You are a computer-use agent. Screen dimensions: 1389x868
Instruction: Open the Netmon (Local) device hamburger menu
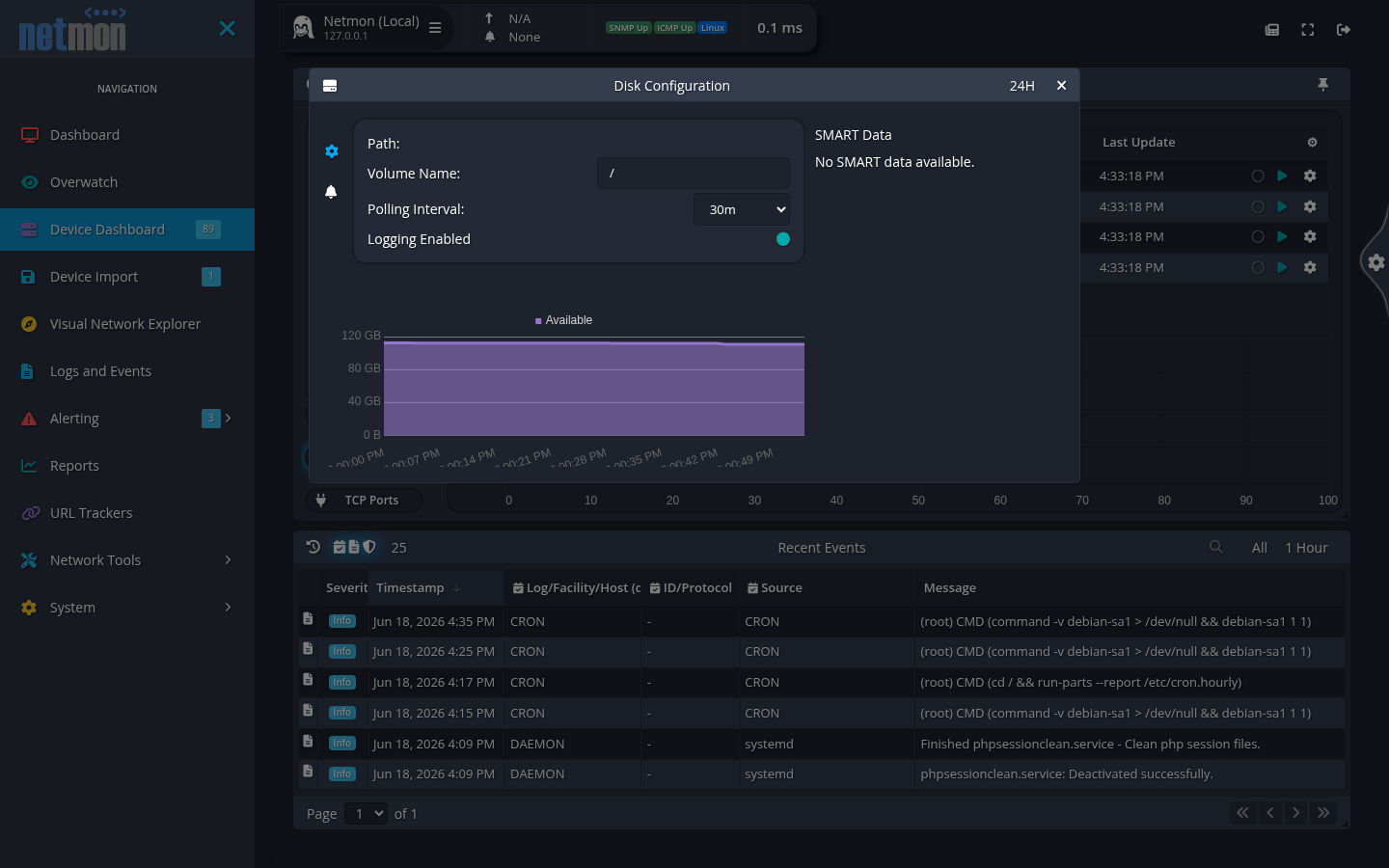[x=435, y=28]
